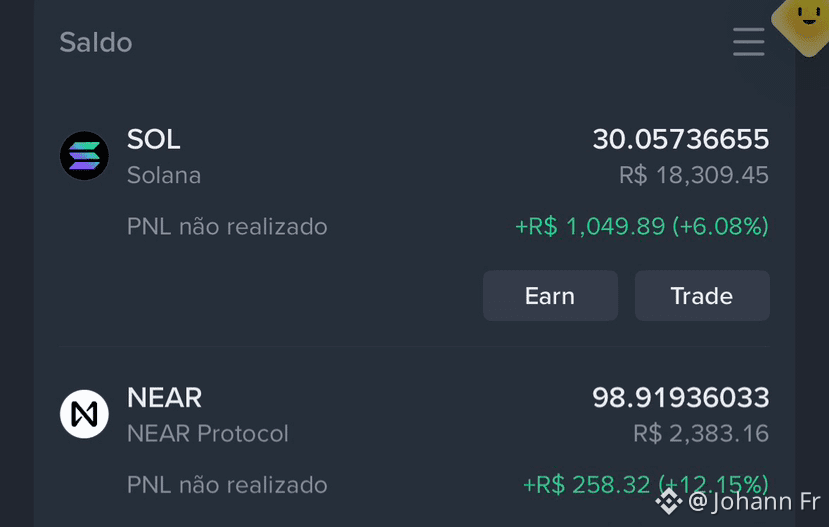Select the Saldo heading
Screen dimensions: 829x527
click(96, 42)
